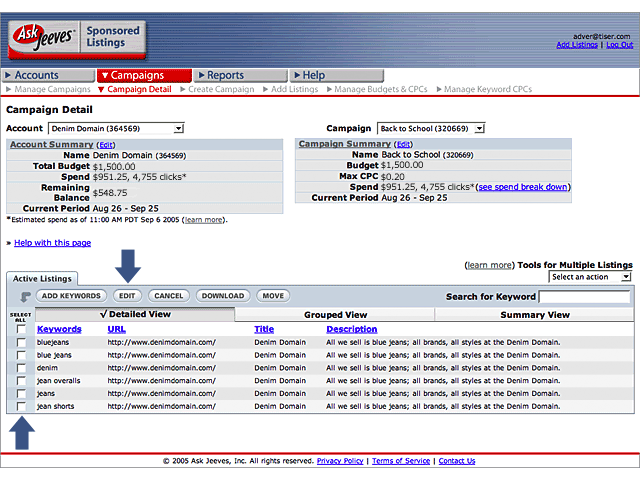Sort by the Keywords column header
The width and height of the screenshot is (640, 480).
pos(59,329)
